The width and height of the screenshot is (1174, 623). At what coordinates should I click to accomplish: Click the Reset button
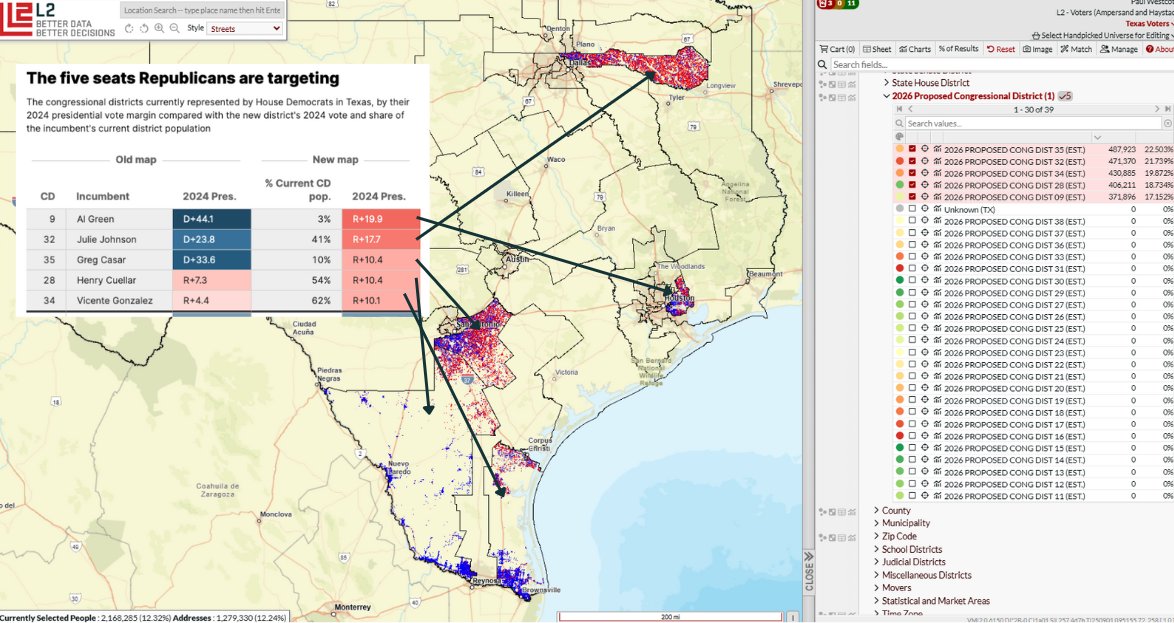click(x=998, y=49)
